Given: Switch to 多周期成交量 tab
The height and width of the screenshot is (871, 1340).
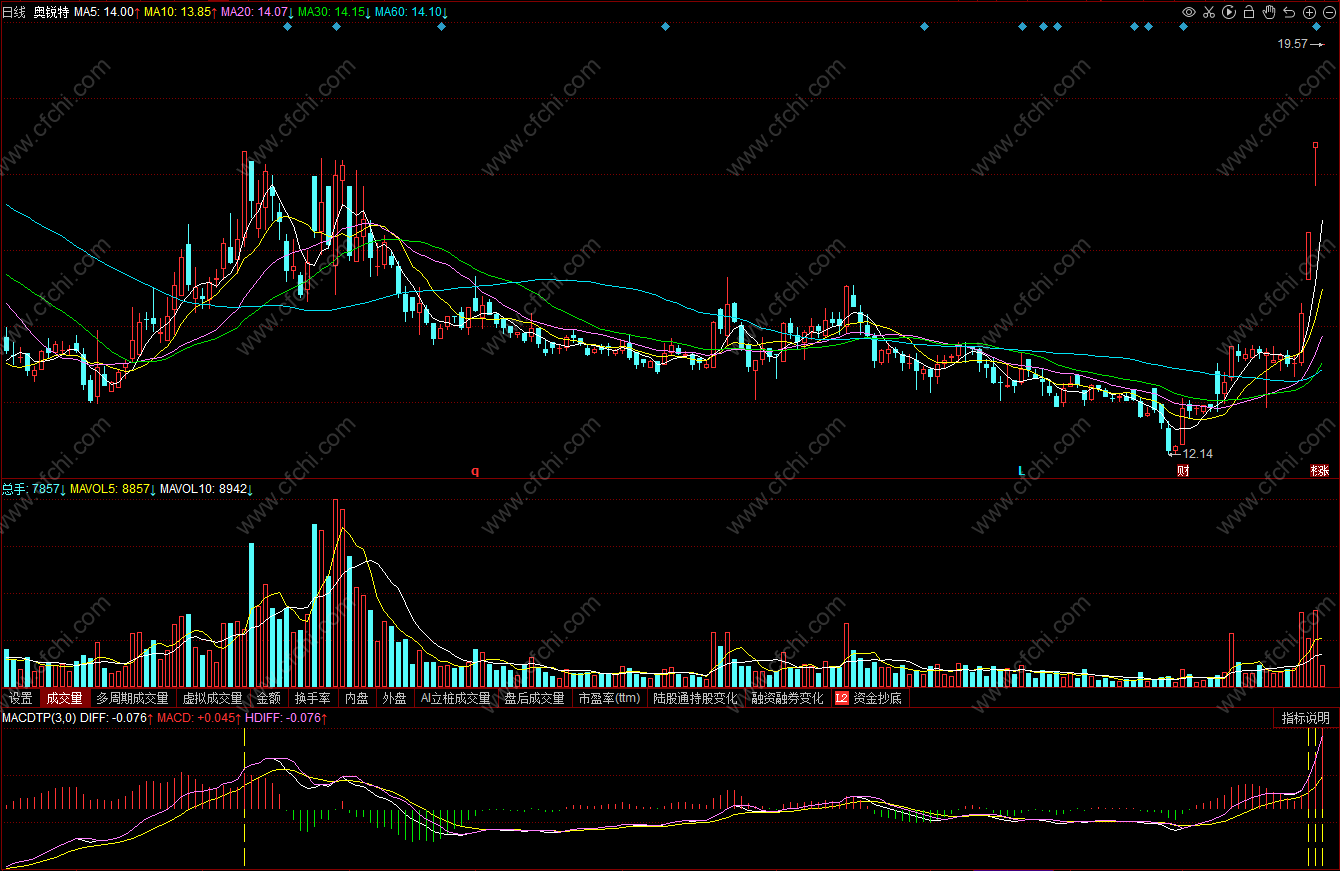Looking at the screenshot, I should click(132, 698).
